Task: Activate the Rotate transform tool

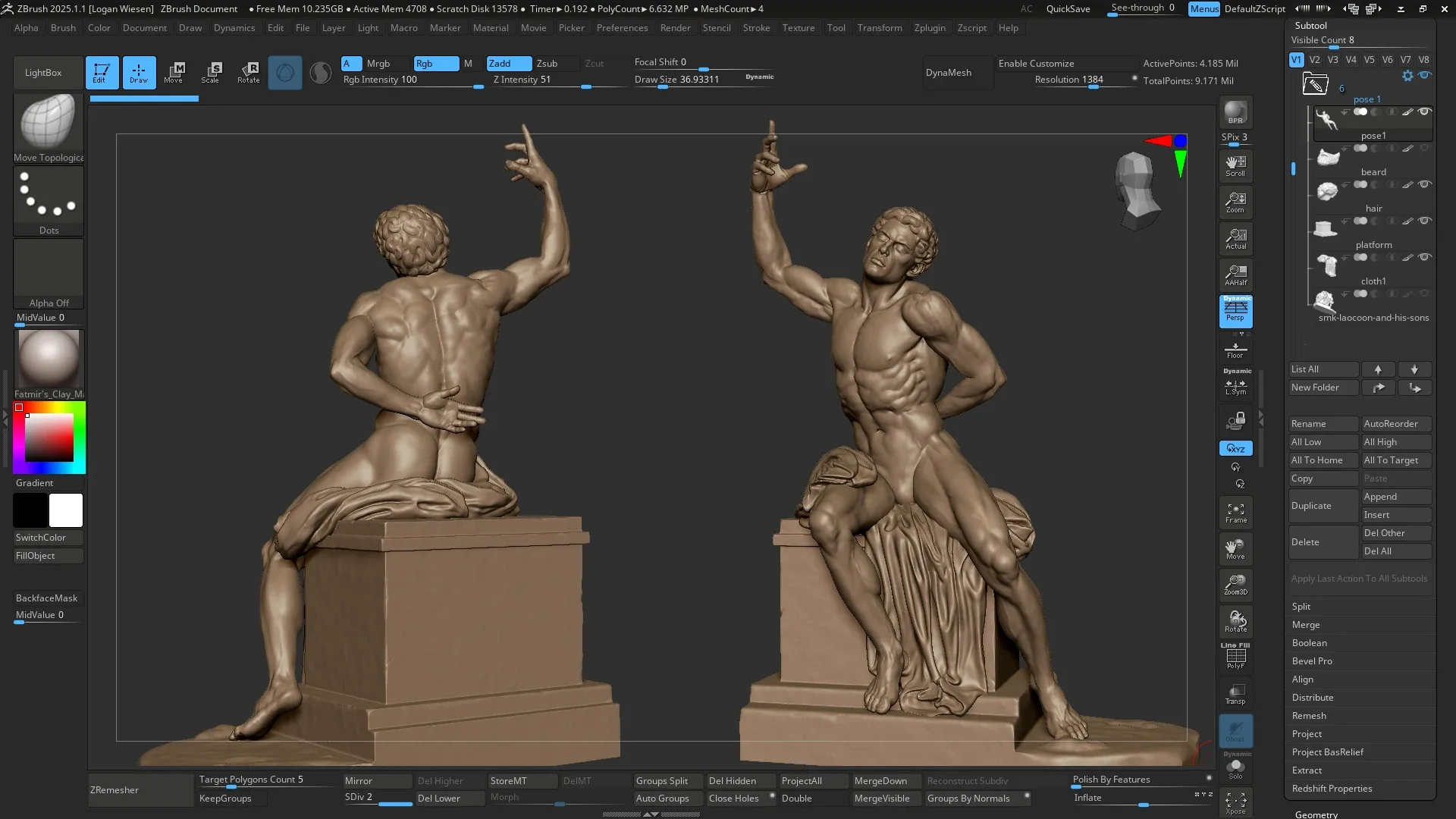Action: coord(248,72)
